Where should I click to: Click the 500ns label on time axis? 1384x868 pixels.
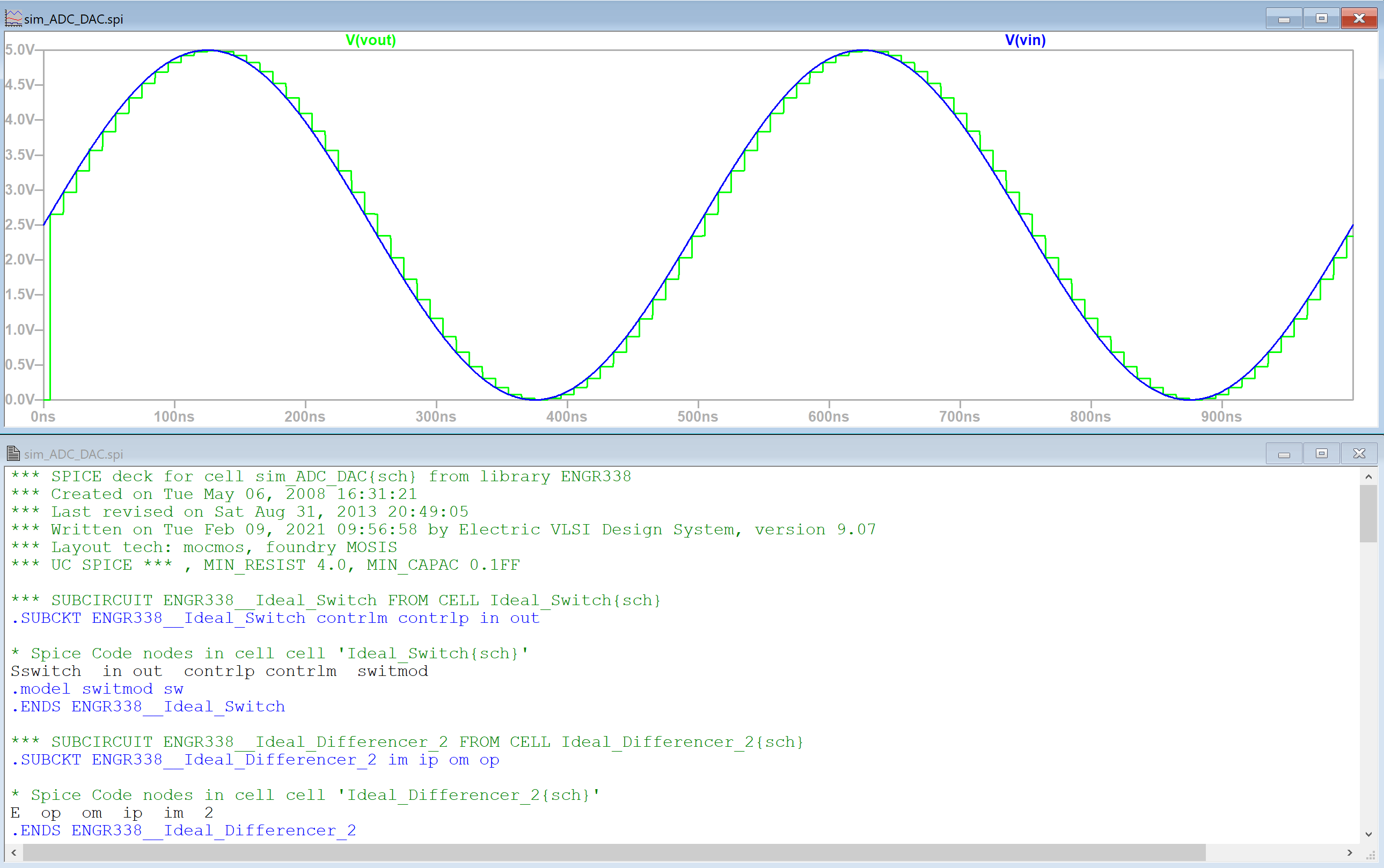coord(697,417)
